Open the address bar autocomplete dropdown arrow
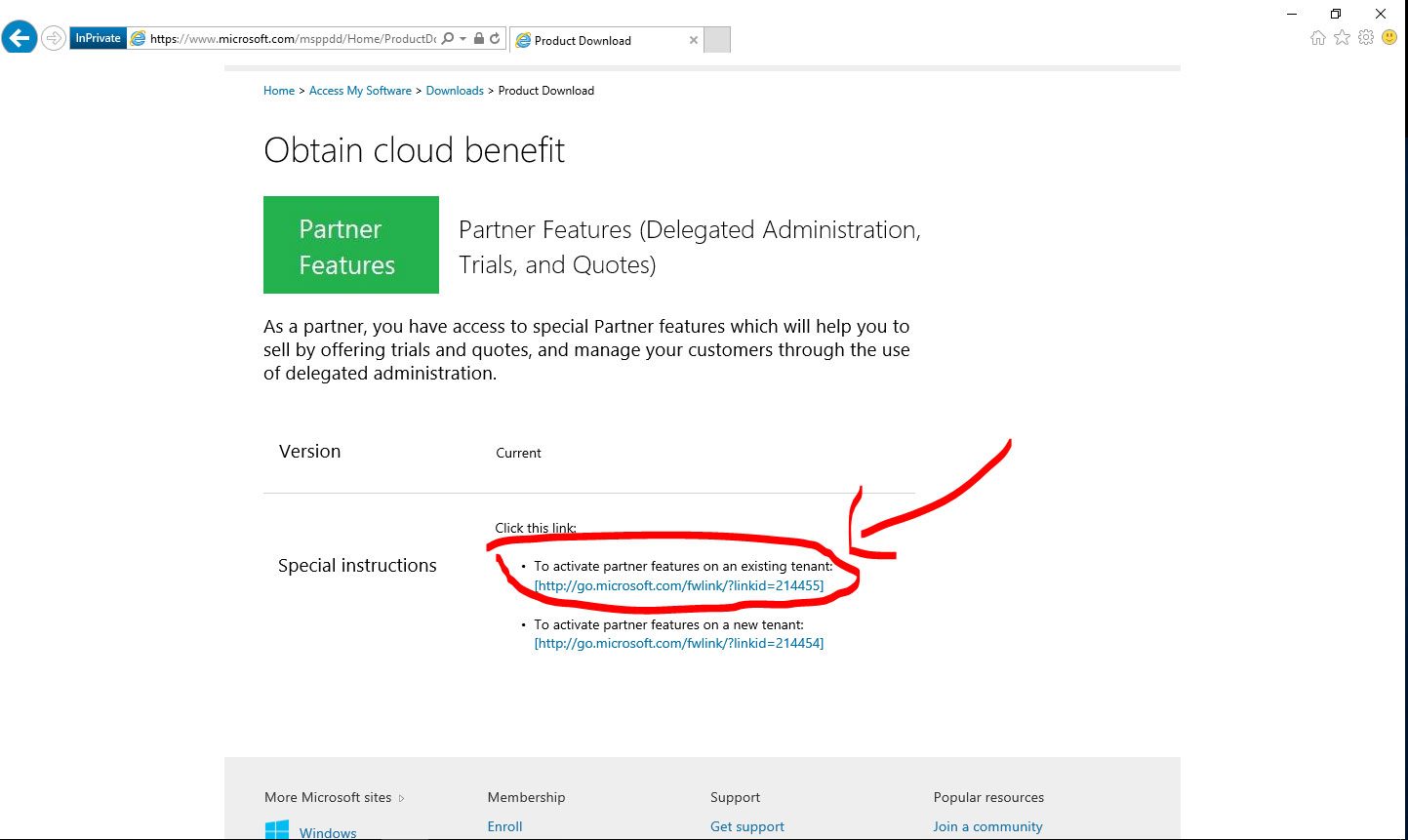 (463, 39)
